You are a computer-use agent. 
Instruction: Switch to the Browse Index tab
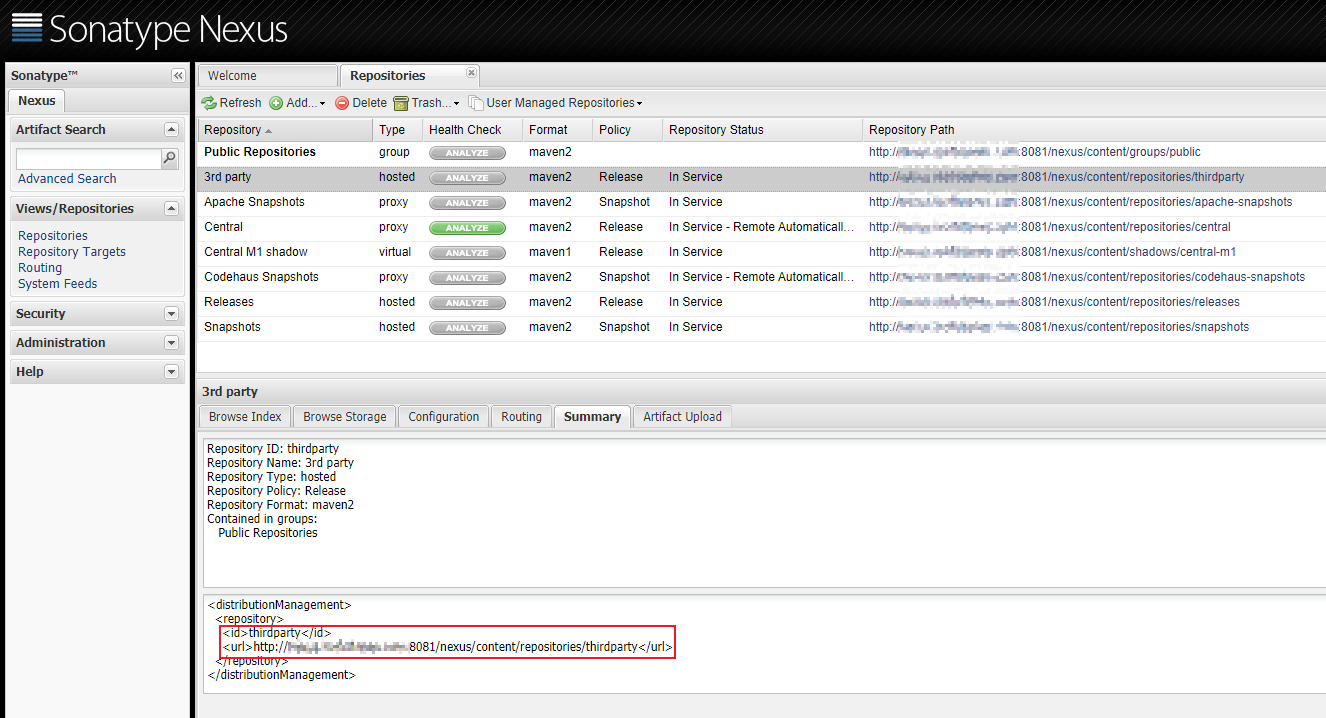245,417
